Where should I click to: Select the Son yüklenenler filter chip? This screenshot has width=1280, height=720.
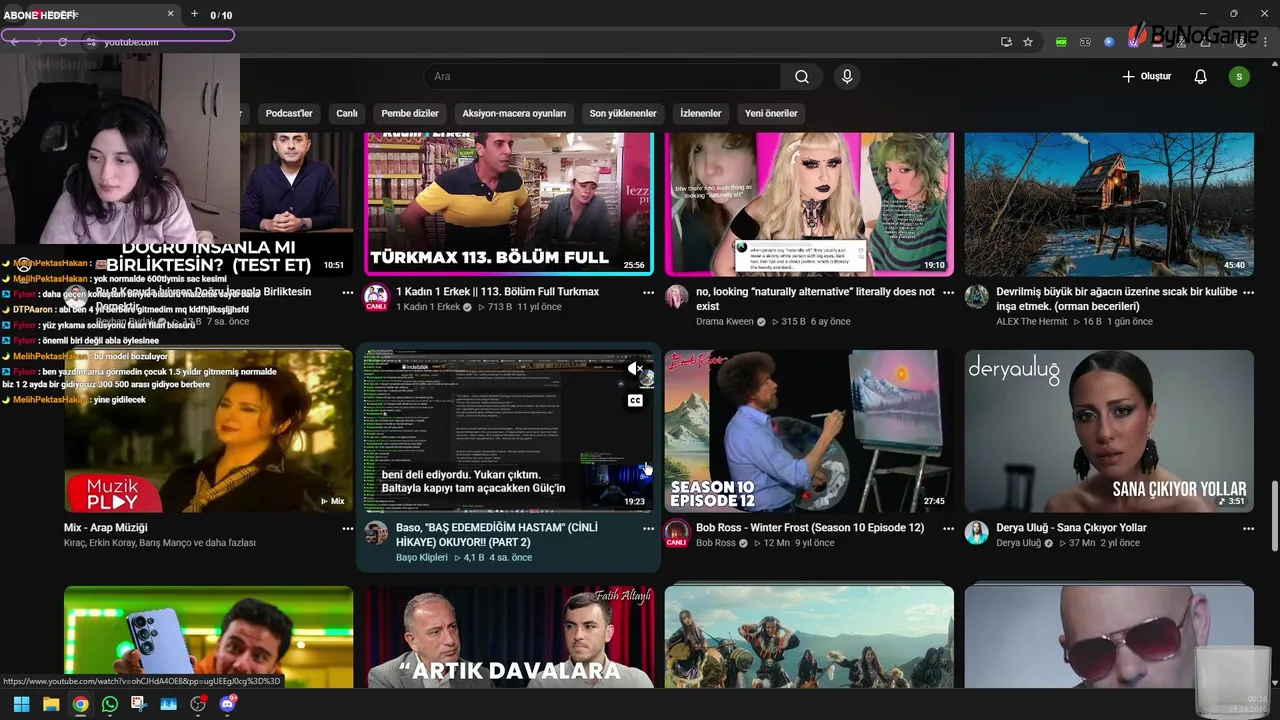(x=623, y=114)
